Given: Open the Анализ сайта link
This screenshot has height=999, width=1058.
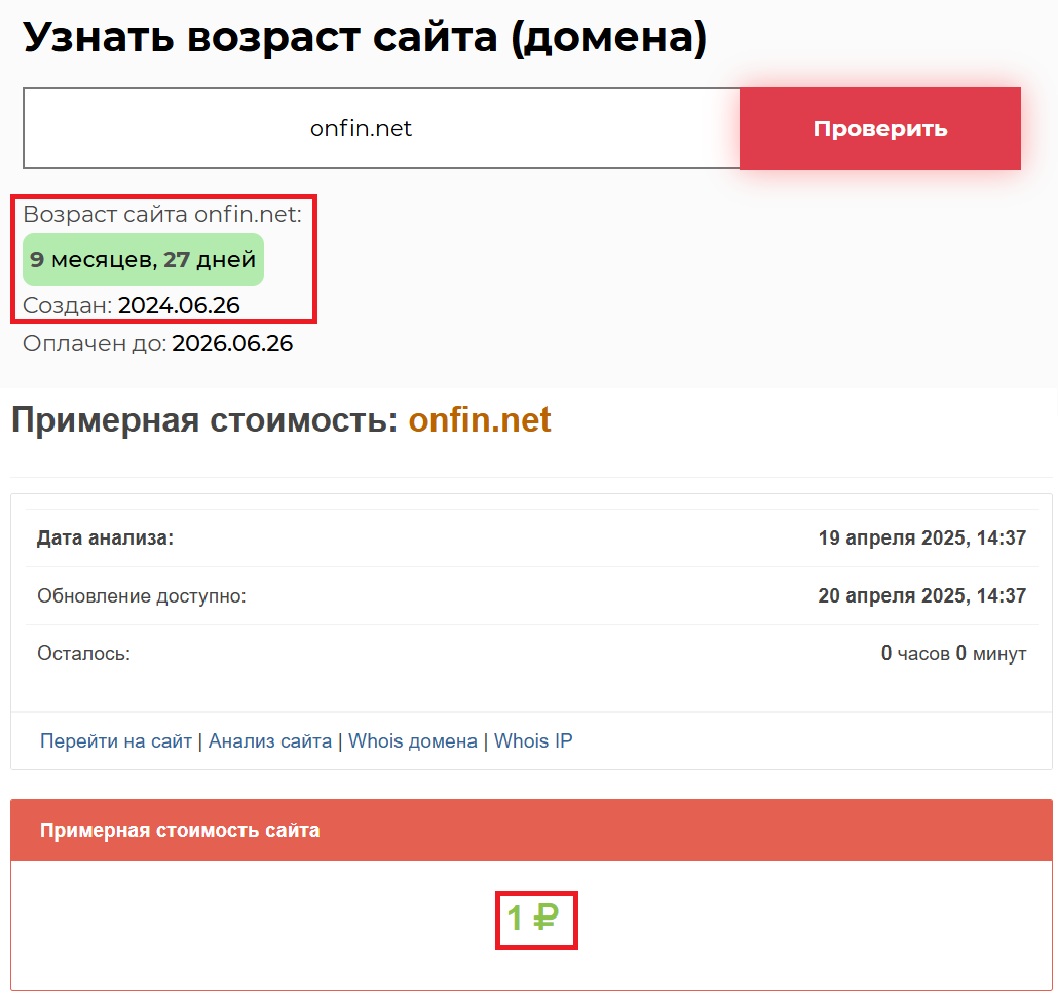Looking at the screenshot, I should coord(270,741).
